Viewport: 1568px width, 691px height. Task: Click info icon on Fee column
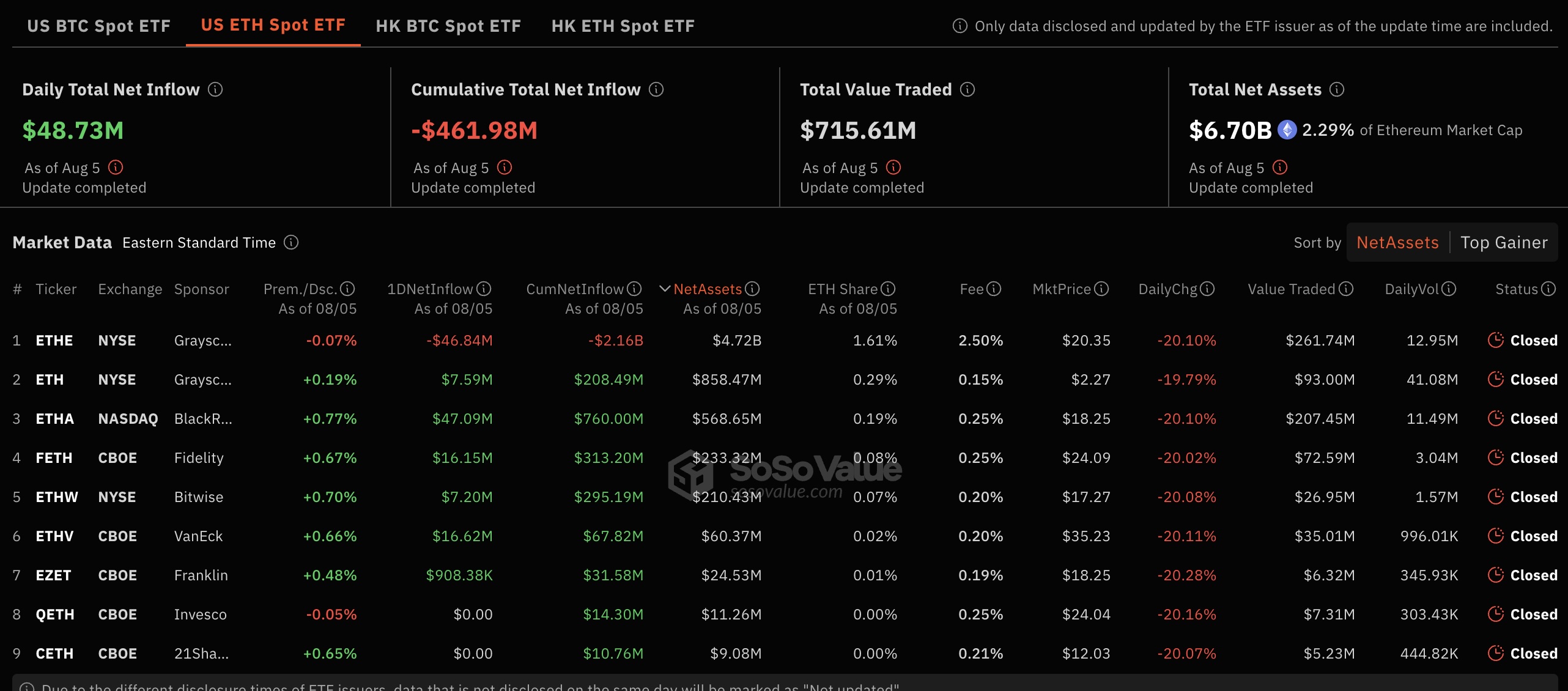click(x=994, y=289)
